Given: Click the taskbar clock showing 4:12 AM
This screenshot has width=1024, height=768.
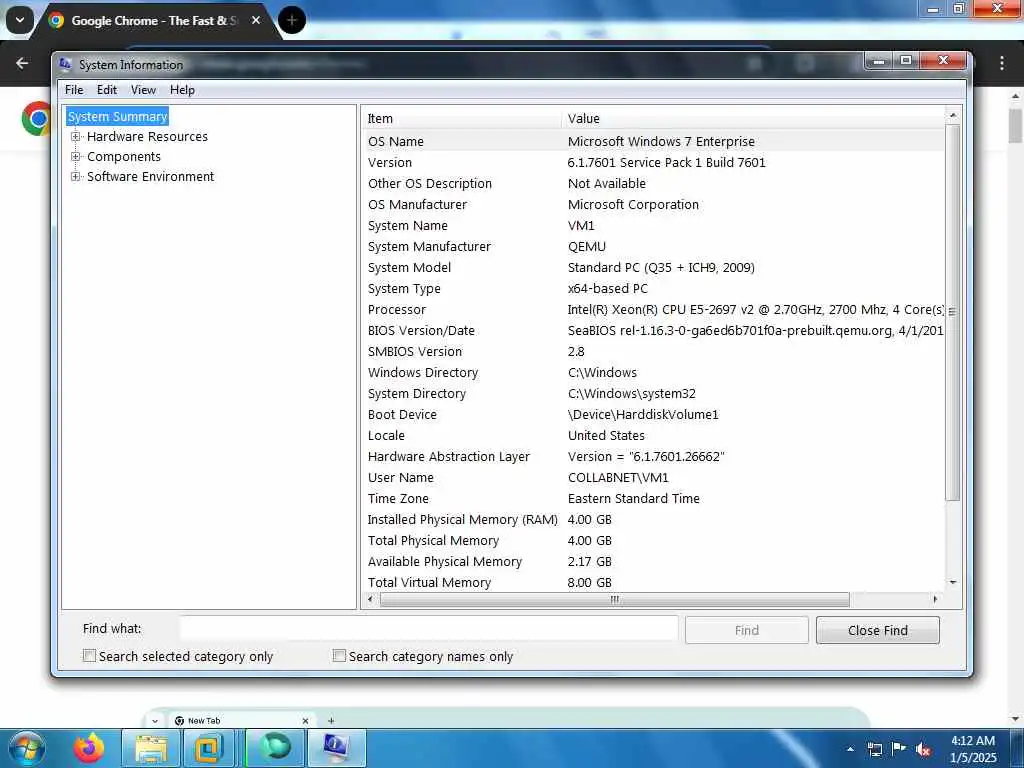Looking at the screenshot, I should click(973, 749).
